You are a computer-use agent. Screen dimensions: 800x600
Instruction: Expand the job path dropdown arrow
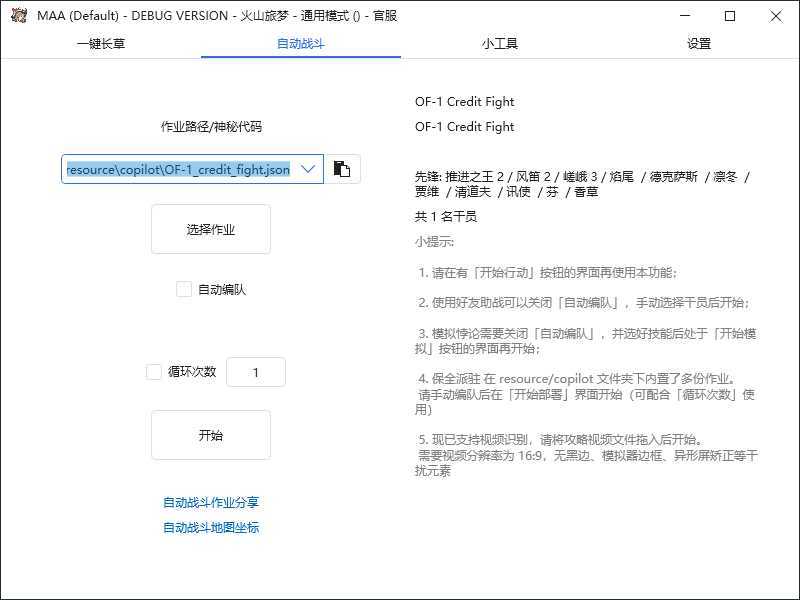pyautogui.click(x=308, y=168)
